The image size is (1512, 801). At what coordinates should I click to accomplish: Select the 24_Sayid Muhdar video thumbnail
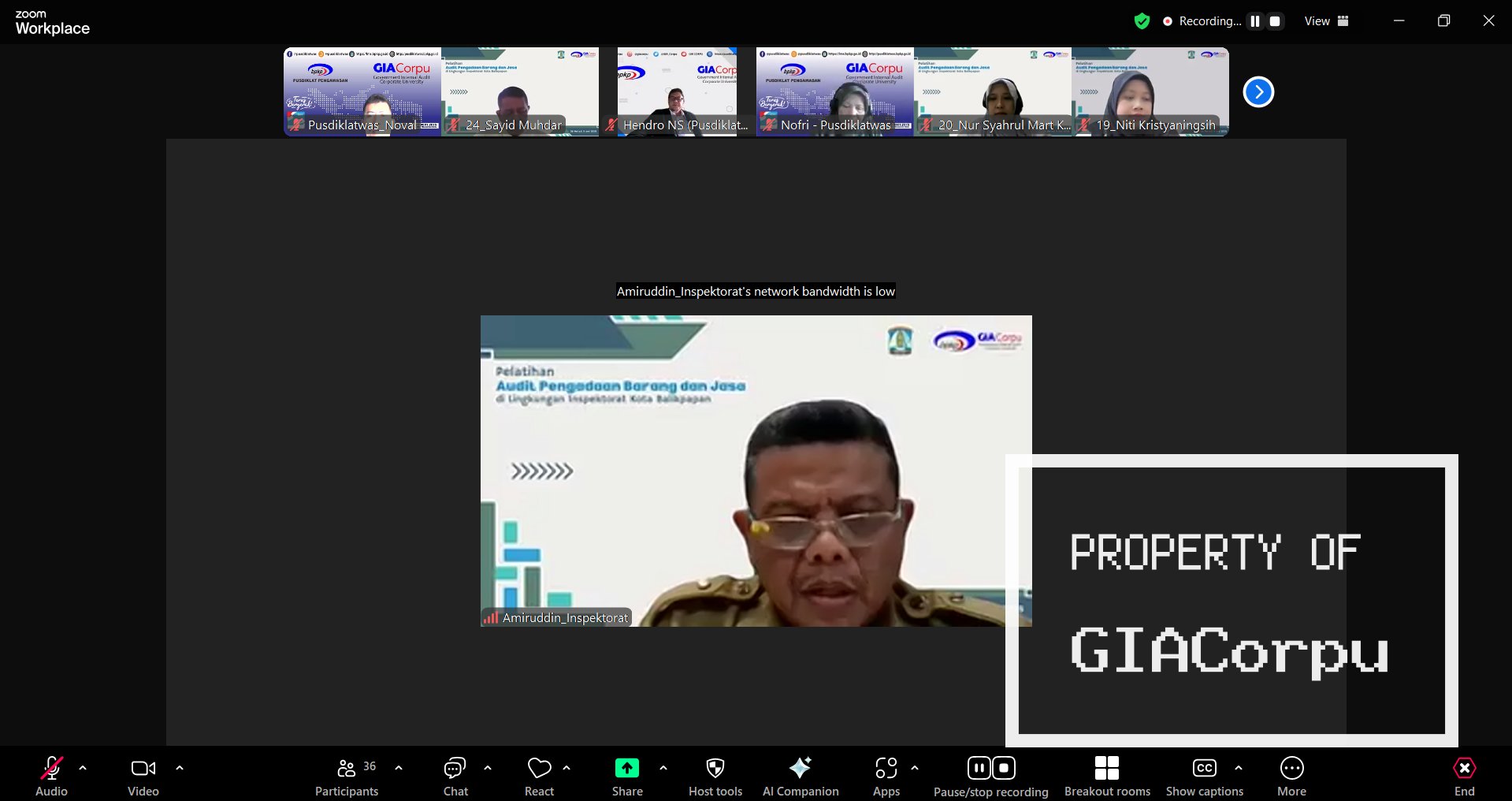coord(520,91)
